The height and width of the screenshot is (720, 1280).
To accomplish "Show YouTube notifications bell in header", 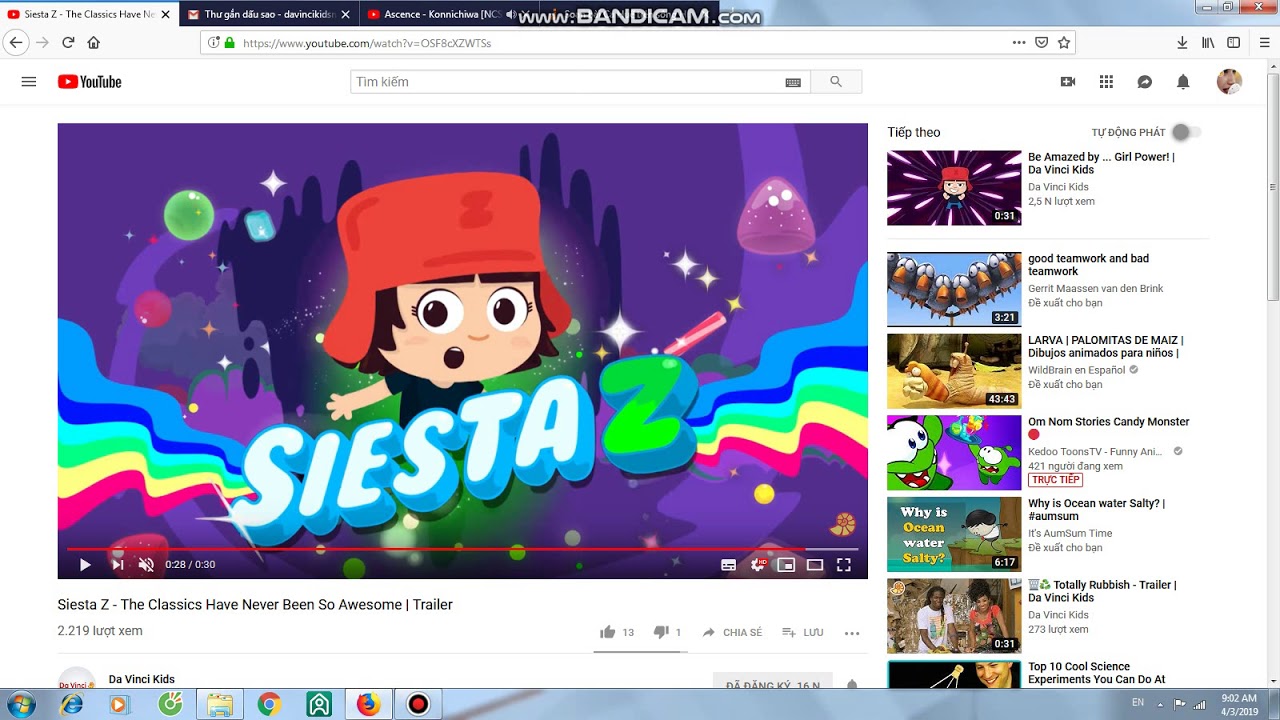I will (x=1183, y=82).
